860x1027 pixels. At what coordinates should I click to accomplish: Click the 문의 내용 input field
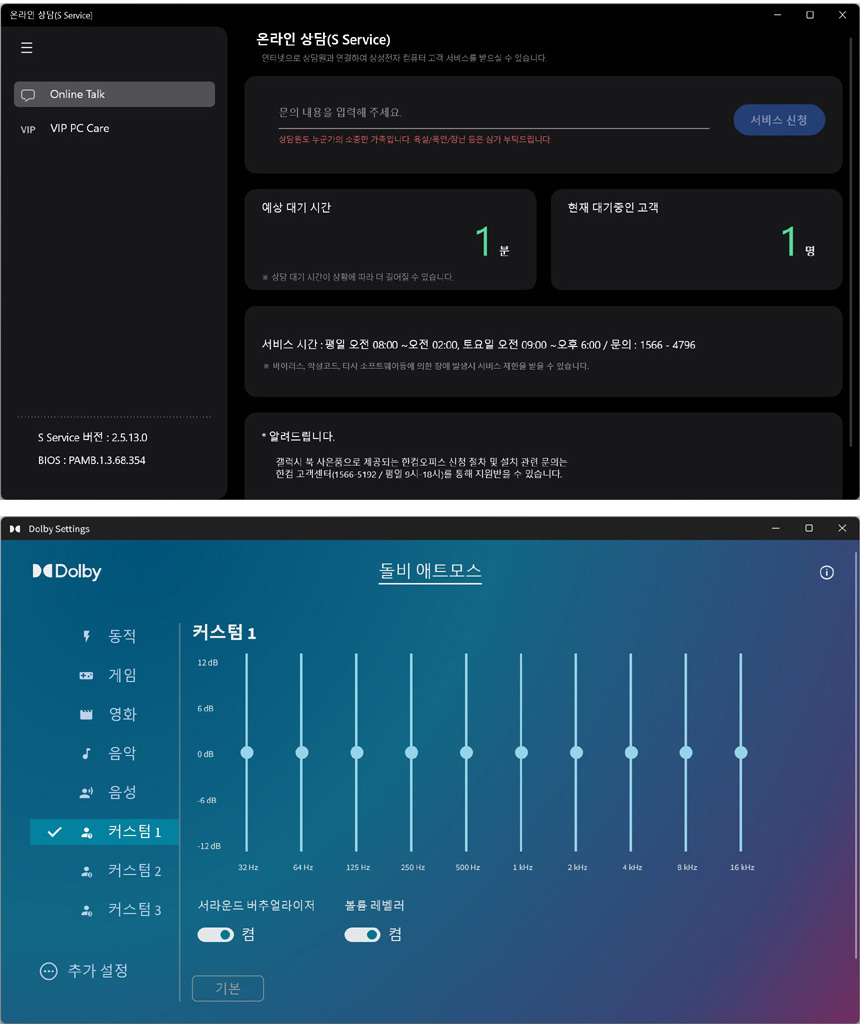point(493,114)
